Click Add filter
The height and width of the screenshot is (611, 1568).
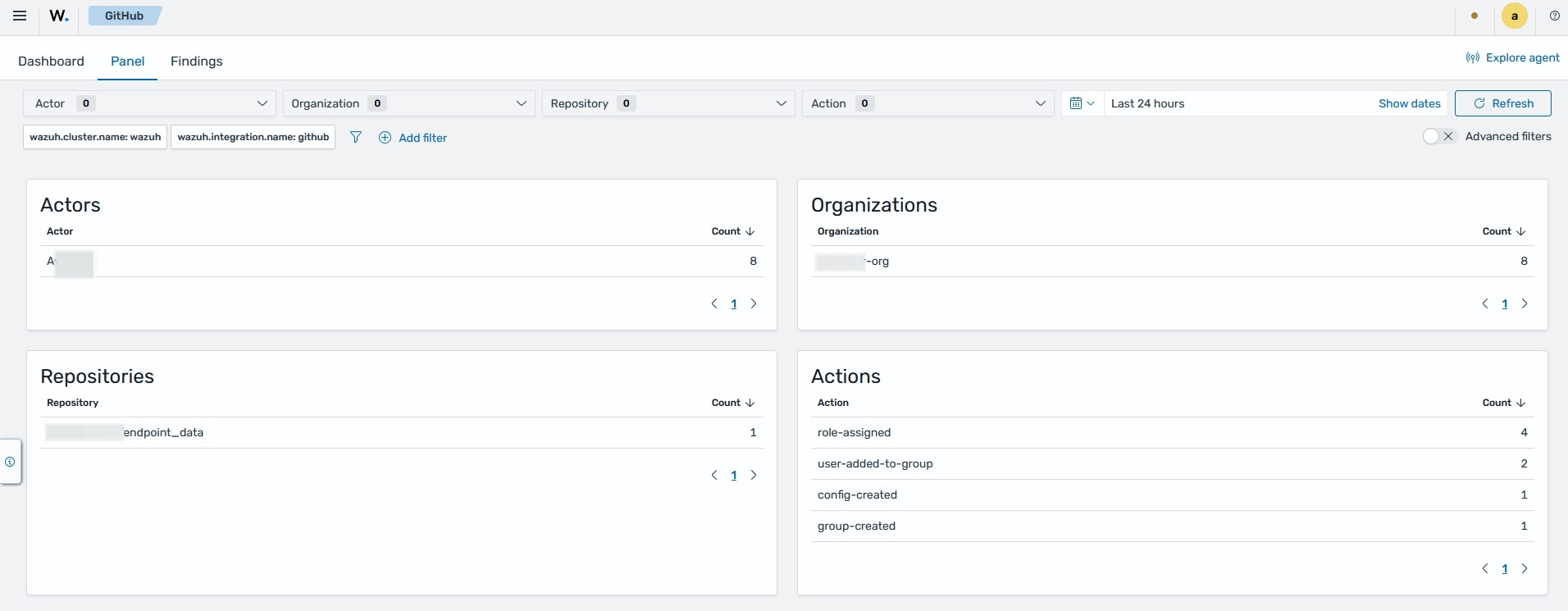coord(413,138)
